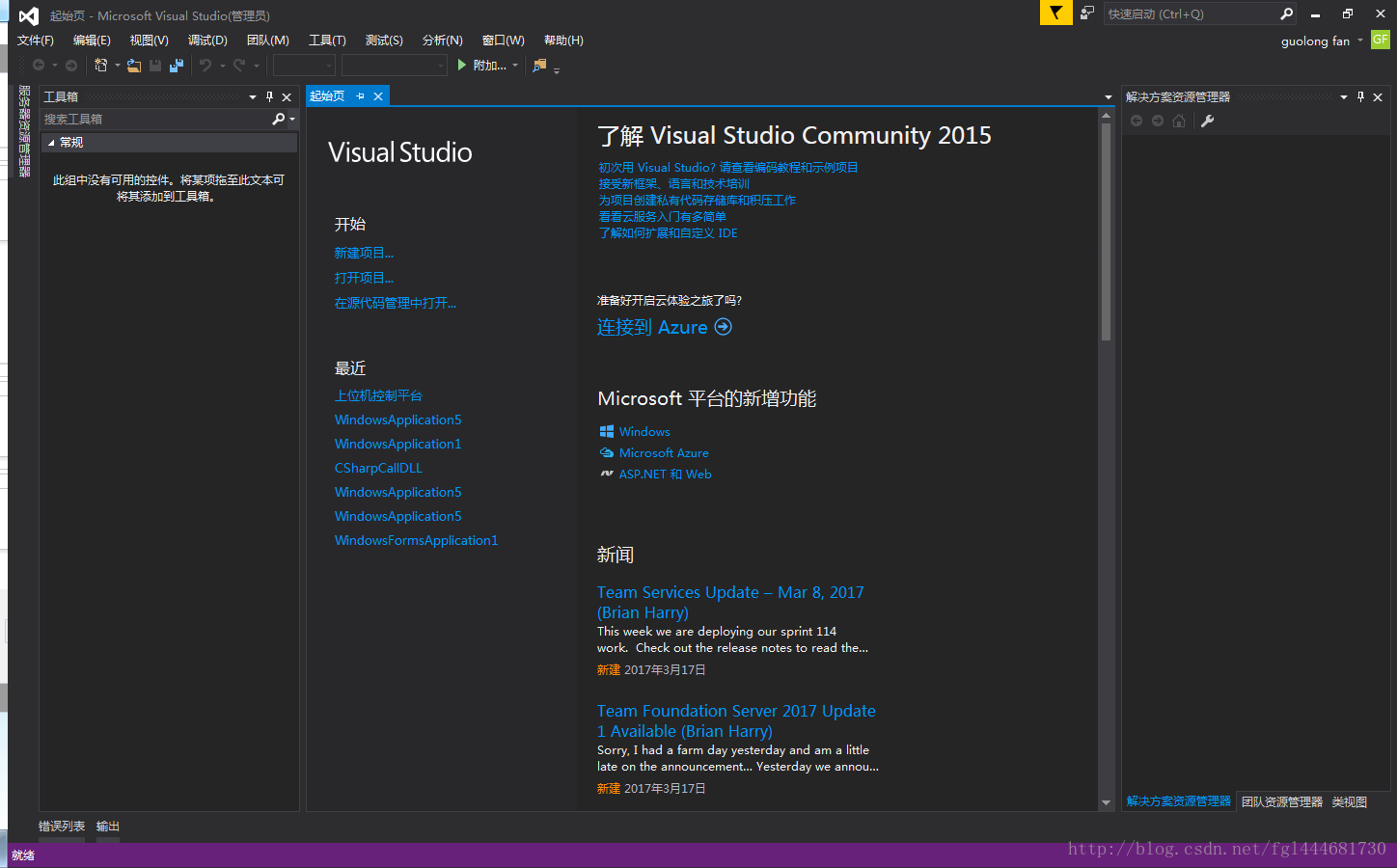Open recent project 上位机控制平台

pos(378,395)
